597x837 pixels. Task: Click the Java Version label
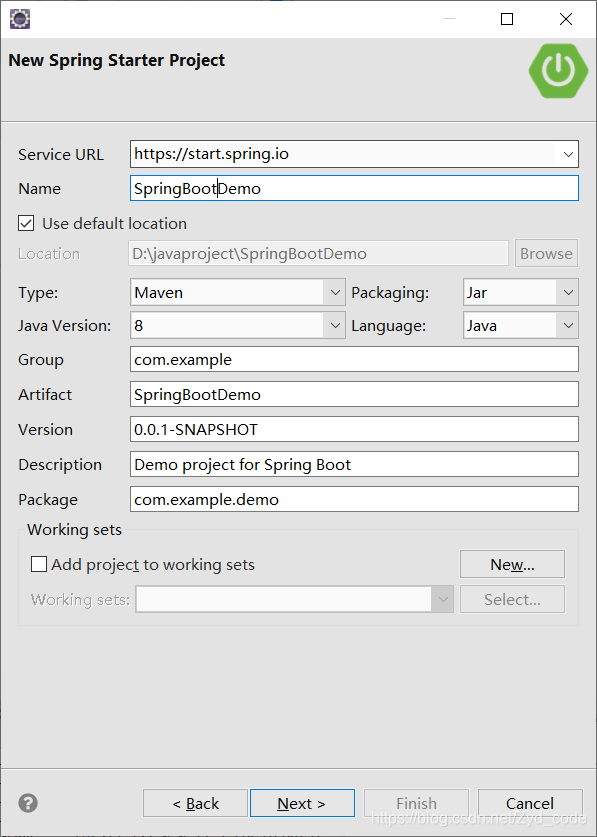click(65, 326)
